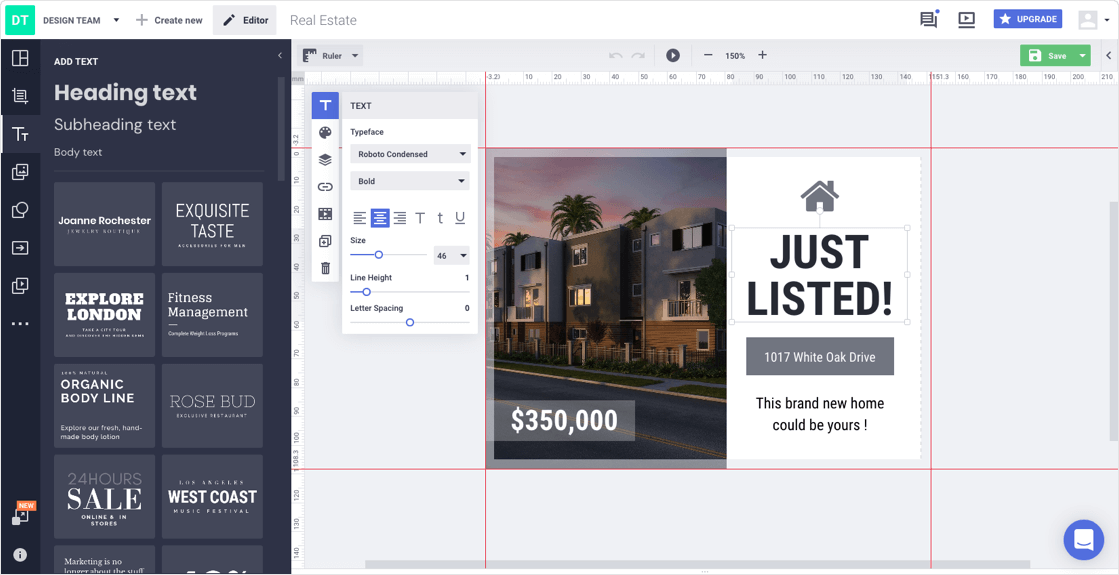Viewport: 1119px width, 575px height.
Task: Open the templates layout icon in sidebar
Action: click(x=20, y=58)
